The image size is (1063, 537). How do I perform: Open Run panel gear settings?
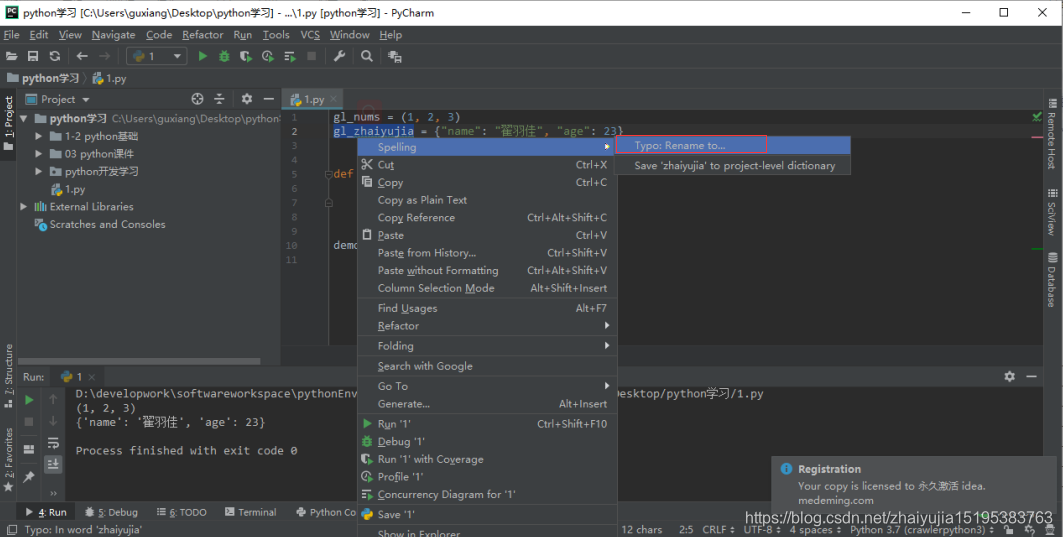point(1009,376)
